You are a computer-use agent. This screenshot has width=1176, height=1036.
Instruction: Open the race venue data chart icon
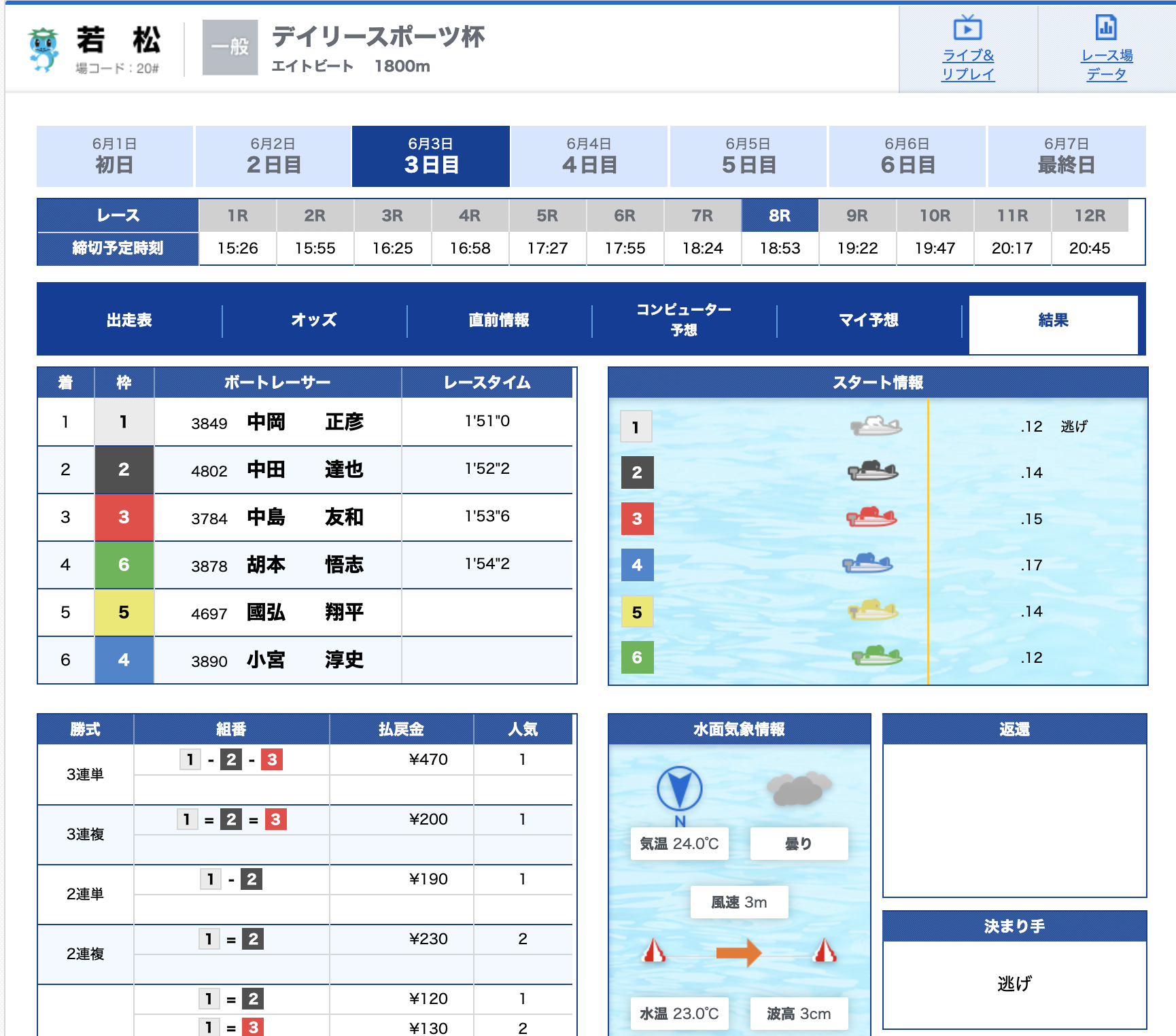click(x=1106, y=29)
